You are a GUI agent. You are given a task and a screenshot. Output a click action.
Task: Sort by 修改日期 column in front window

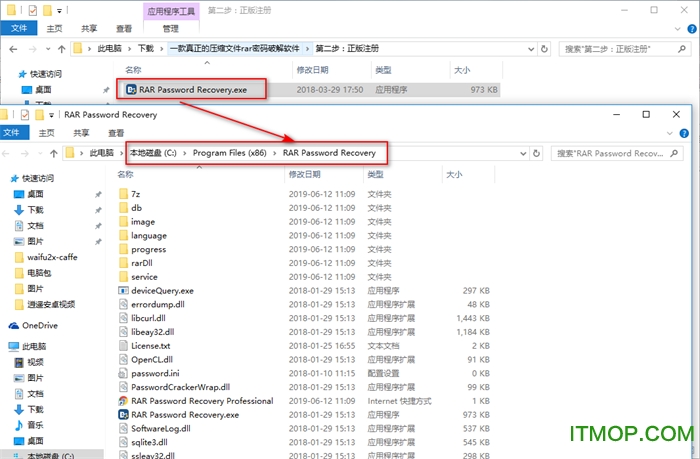pos(304,175)
